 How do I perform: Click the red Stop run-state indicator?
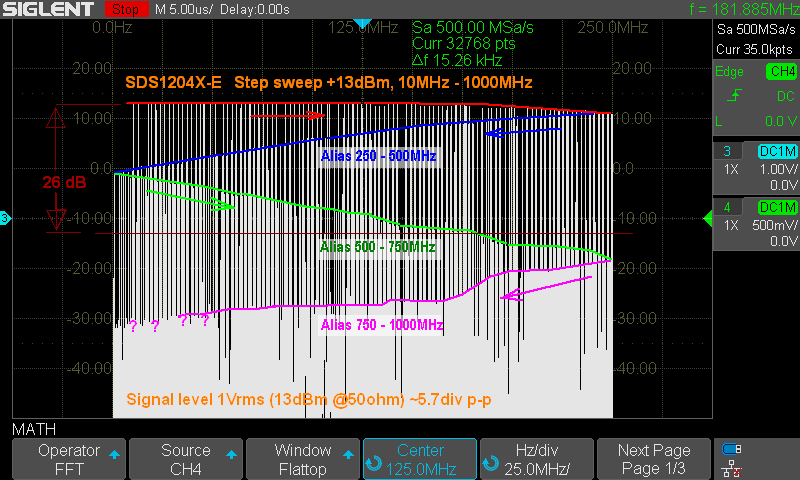(126, 9)
